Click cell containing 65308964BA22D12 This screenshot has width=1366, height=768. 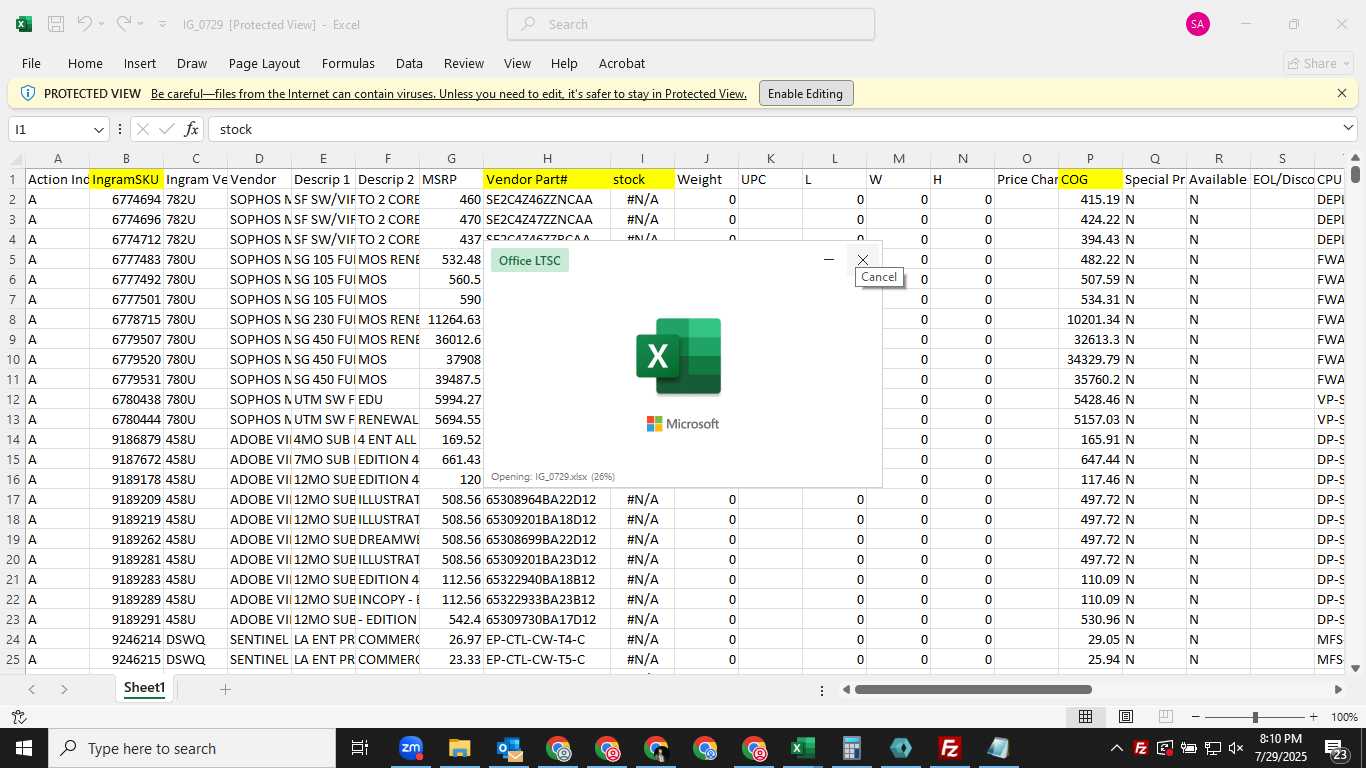click(547, 499)
